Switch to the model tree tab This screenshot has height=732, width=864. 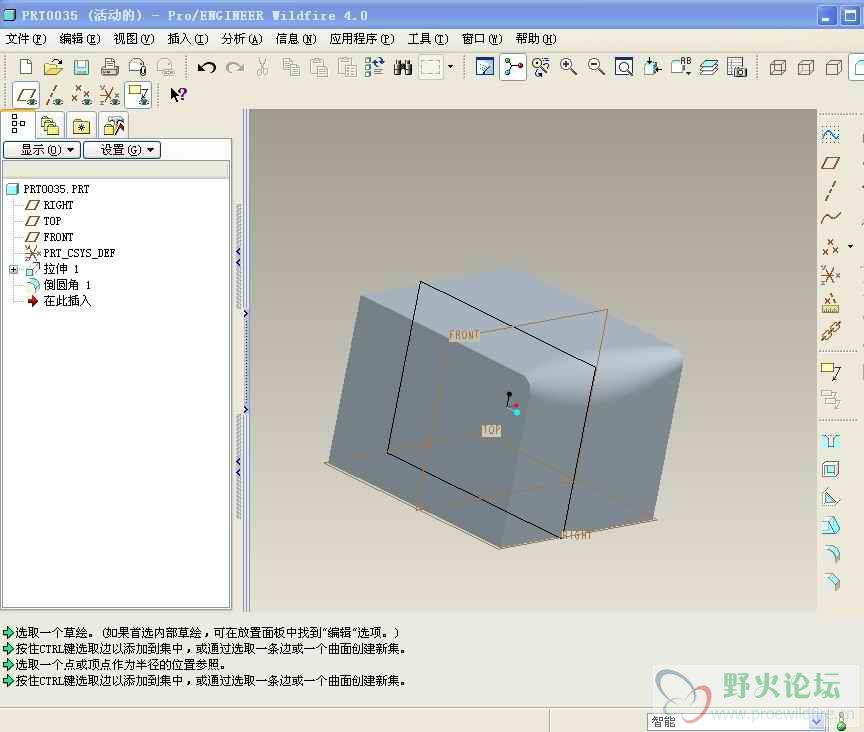pyautogui.click(x=18, y=124)
